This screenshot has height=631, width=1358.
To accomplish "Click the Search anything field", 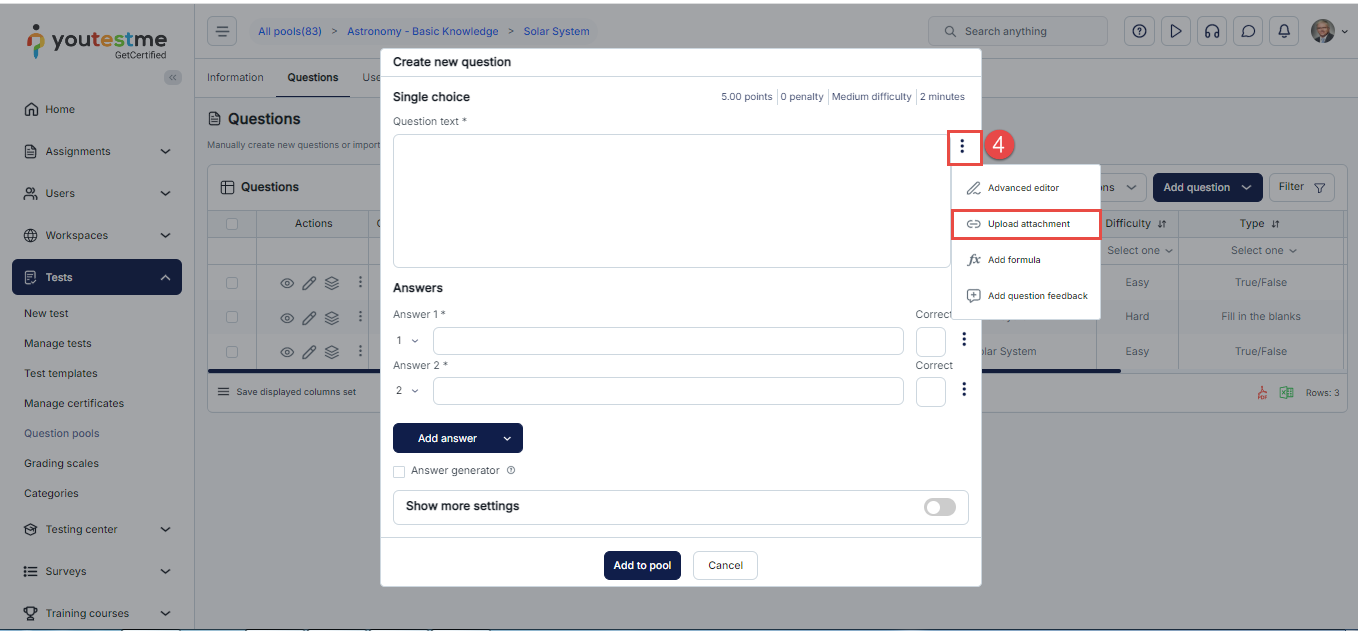I will coord(1018,31).
